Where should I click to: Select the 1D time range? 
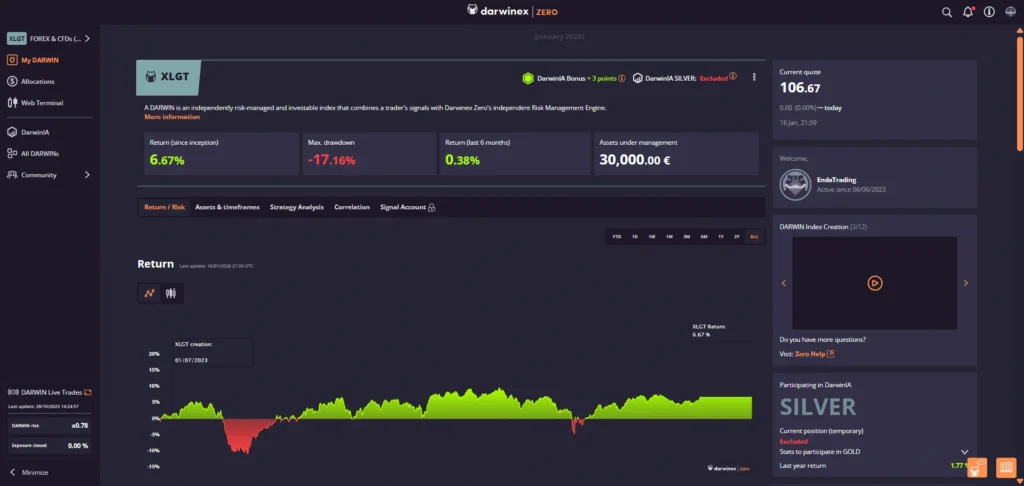(635, 236)
